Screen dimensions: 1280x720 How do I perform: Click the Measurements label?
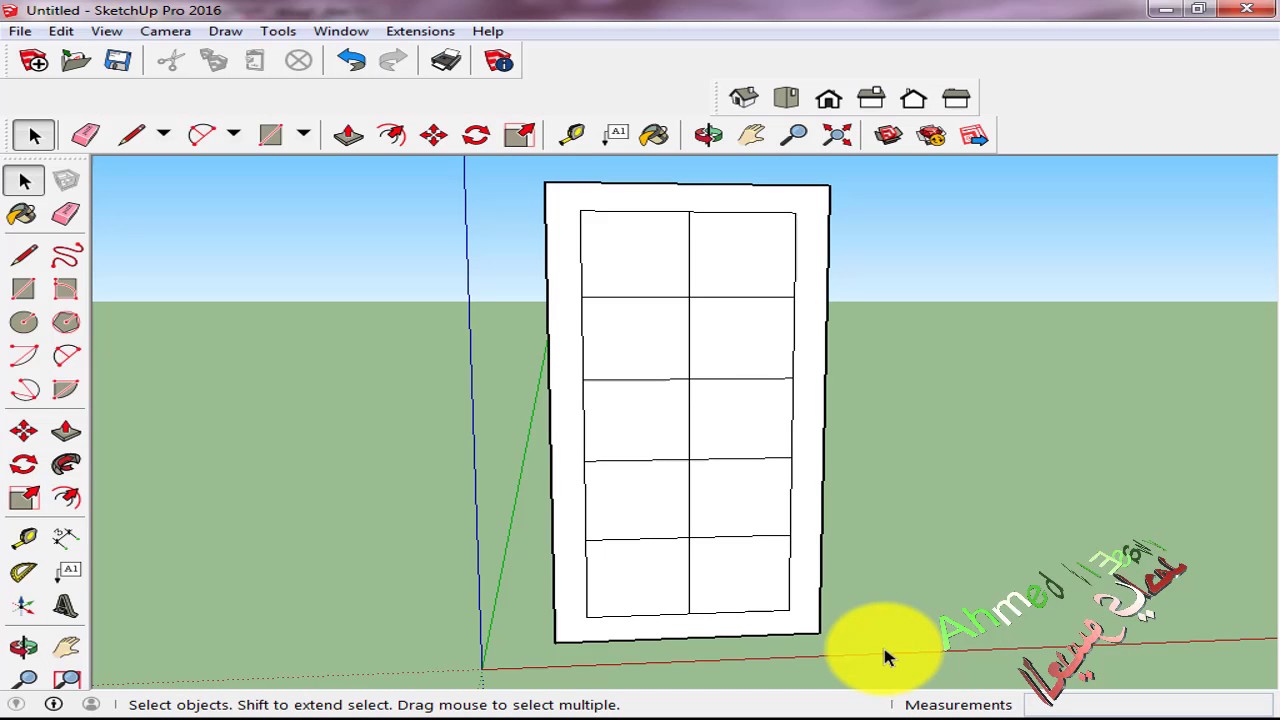coord(958,705)
